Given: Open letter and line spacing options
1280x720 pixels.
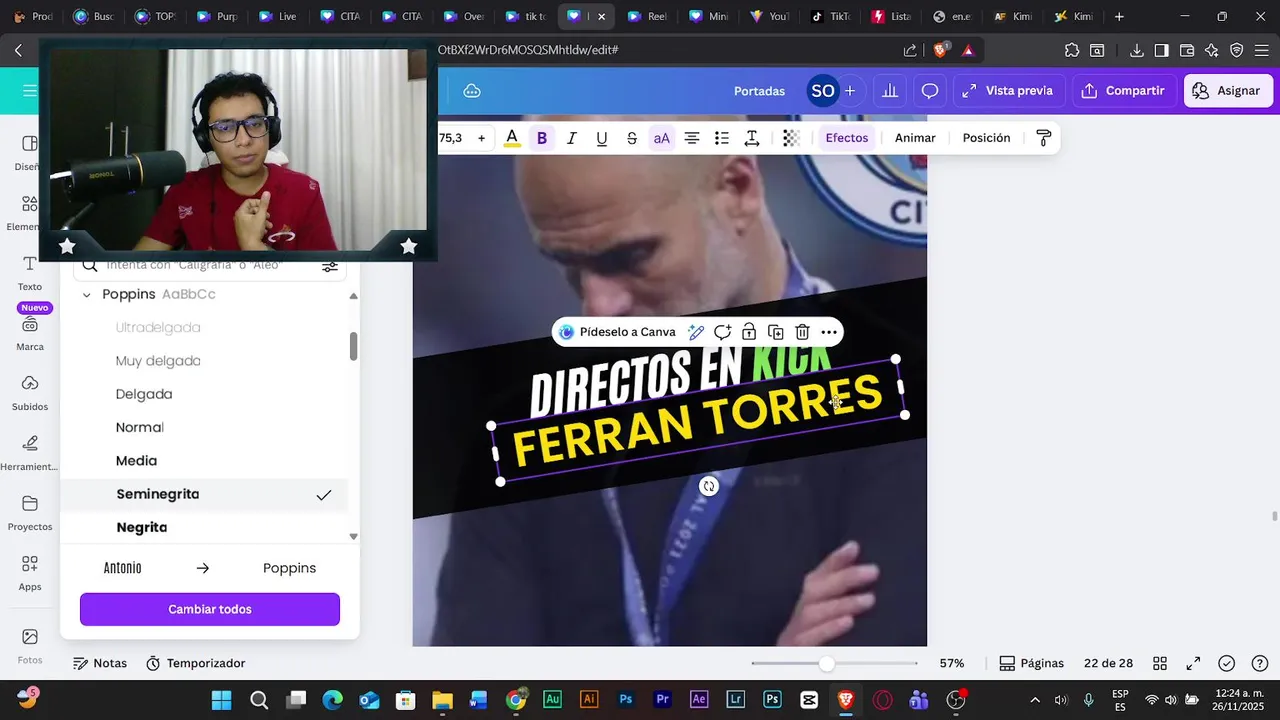Looking at the screenshot, I should pyautogui.click(x=752, y=138).
